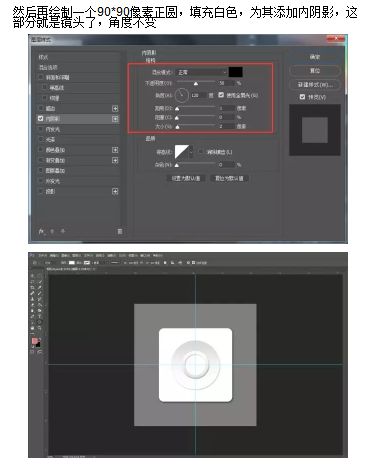Click the 设置为默认值 button
The image size is (371, 458).
(186, 178)
